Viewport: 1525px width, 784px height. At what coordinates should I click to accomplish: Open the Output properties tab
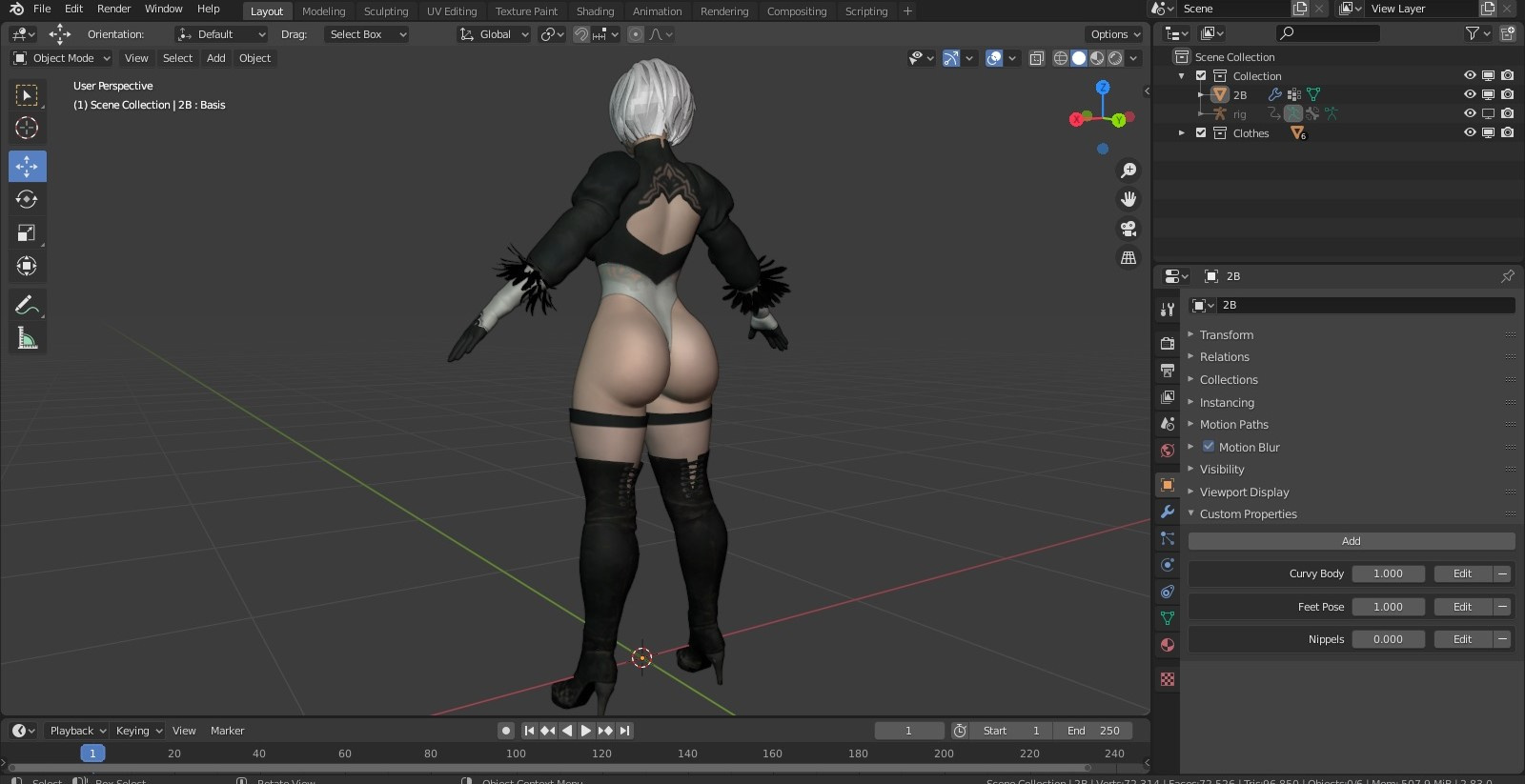(x=1168, y=370)
